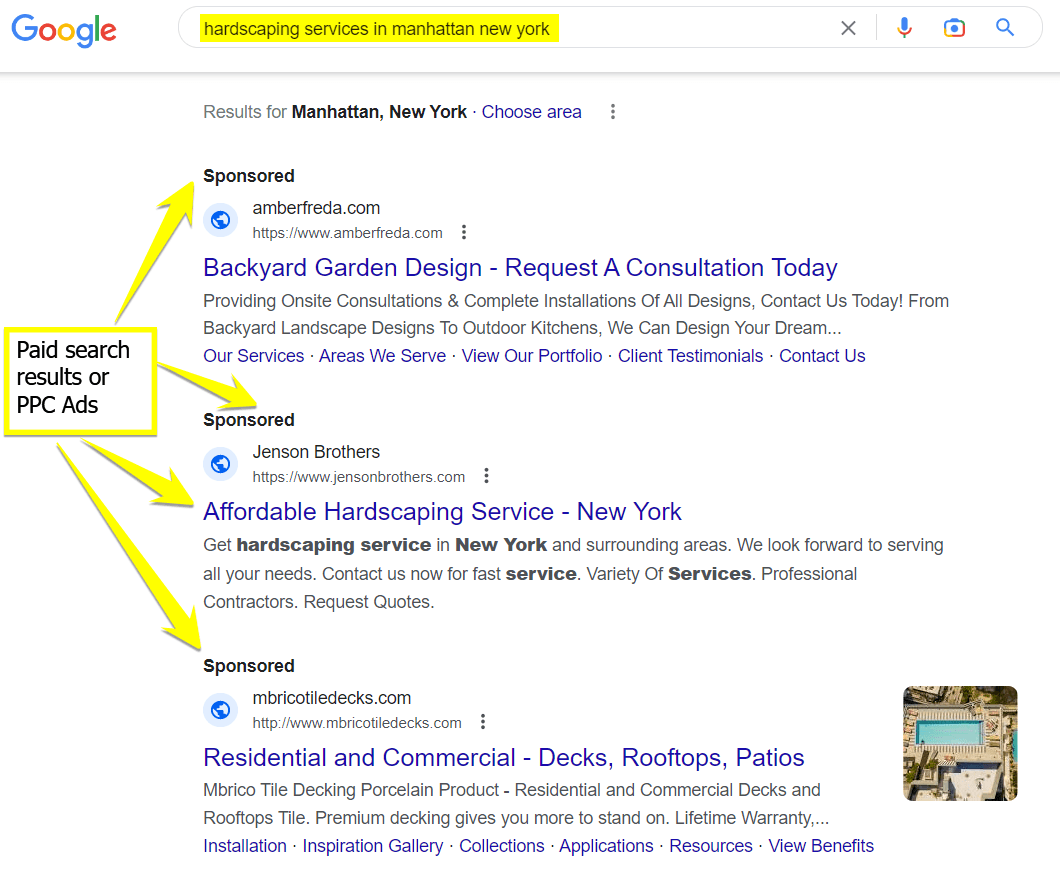
Task: Open Resources sitelink
Action: (x=710, y=846)
